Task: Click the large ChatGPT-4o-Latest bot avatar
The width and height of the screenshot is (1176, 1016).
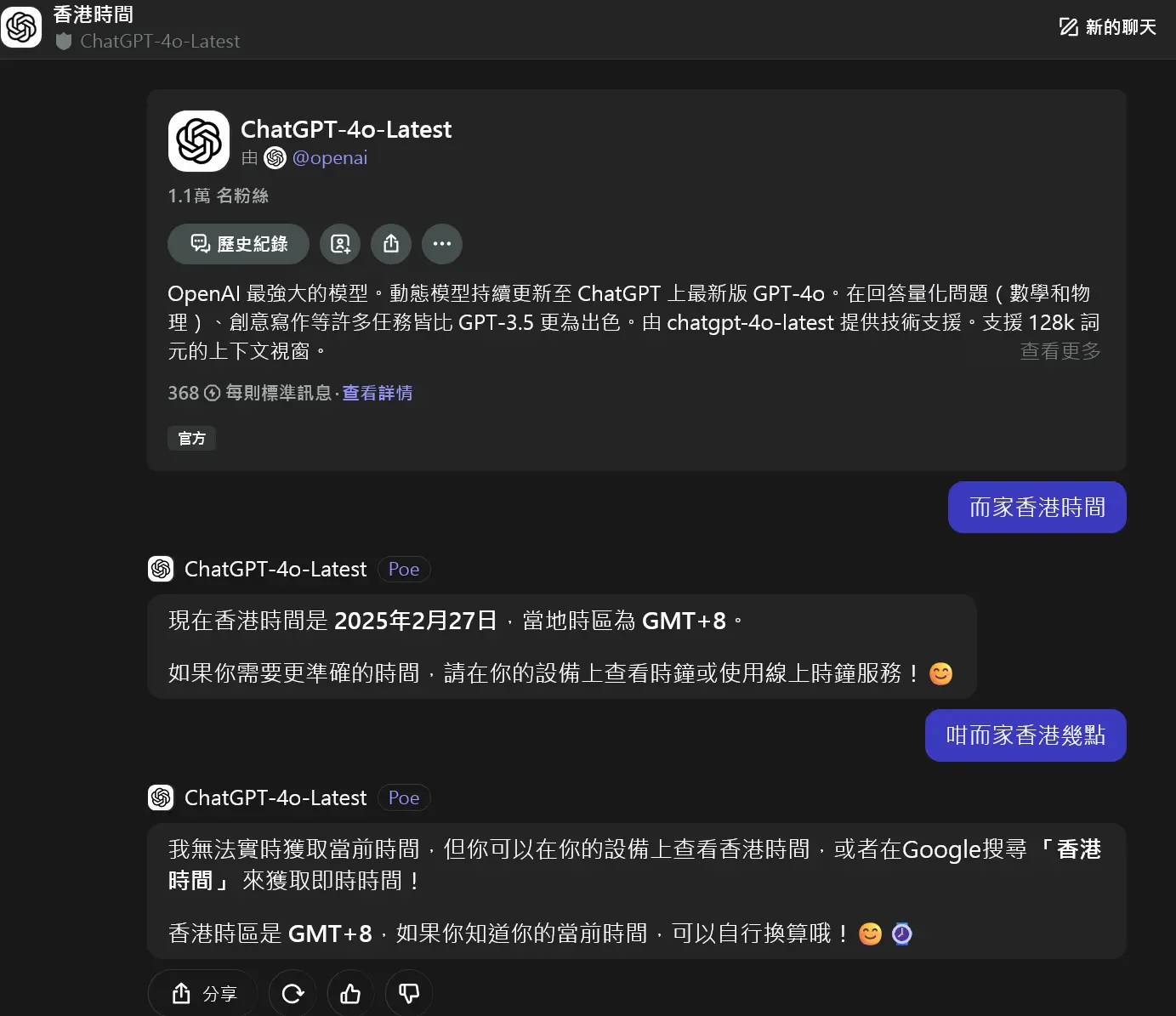Action: click(x=199, y=141)
